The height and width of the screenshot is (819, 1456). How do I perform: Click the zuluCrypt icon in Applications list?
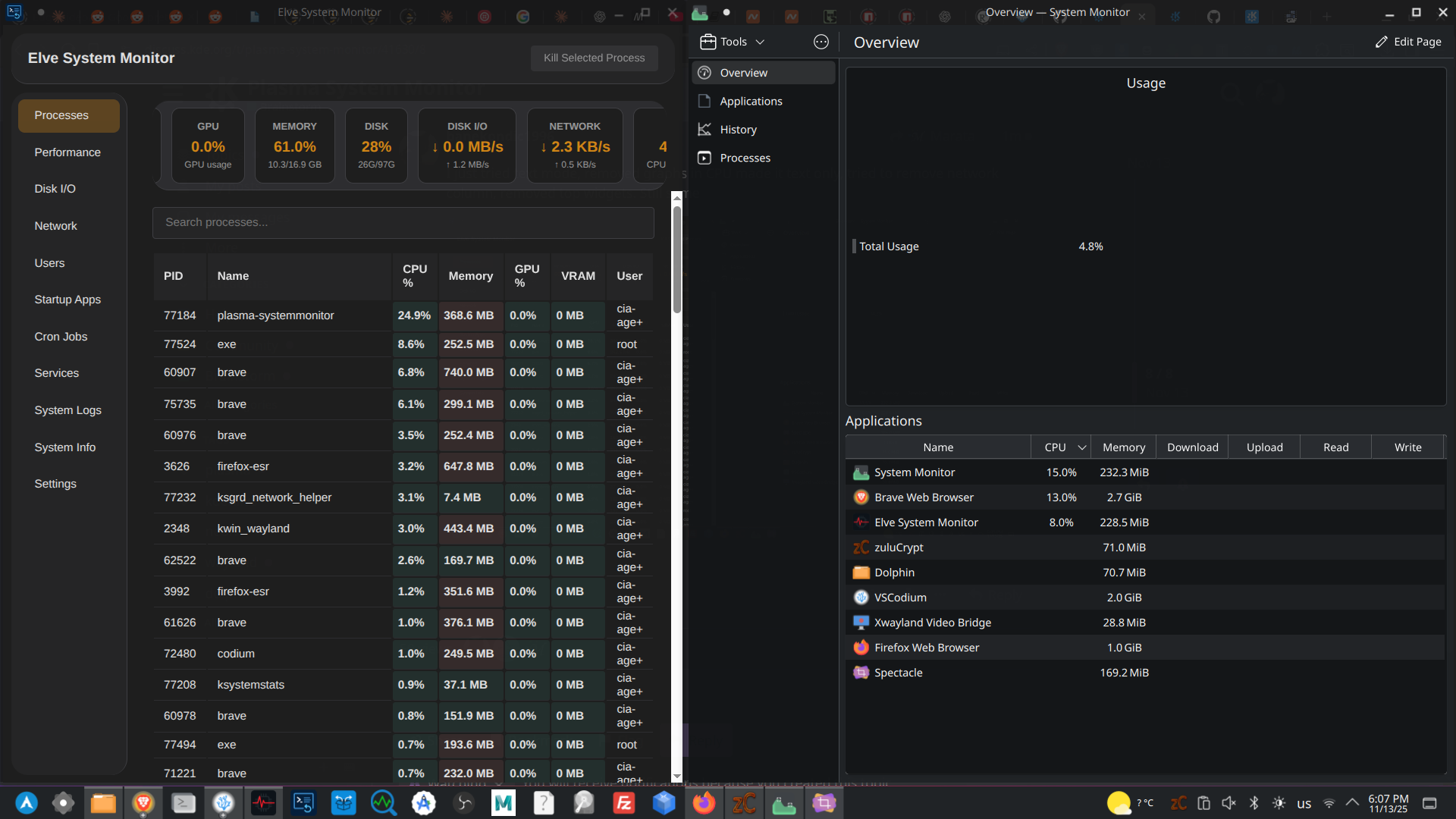tap(861, 548)
